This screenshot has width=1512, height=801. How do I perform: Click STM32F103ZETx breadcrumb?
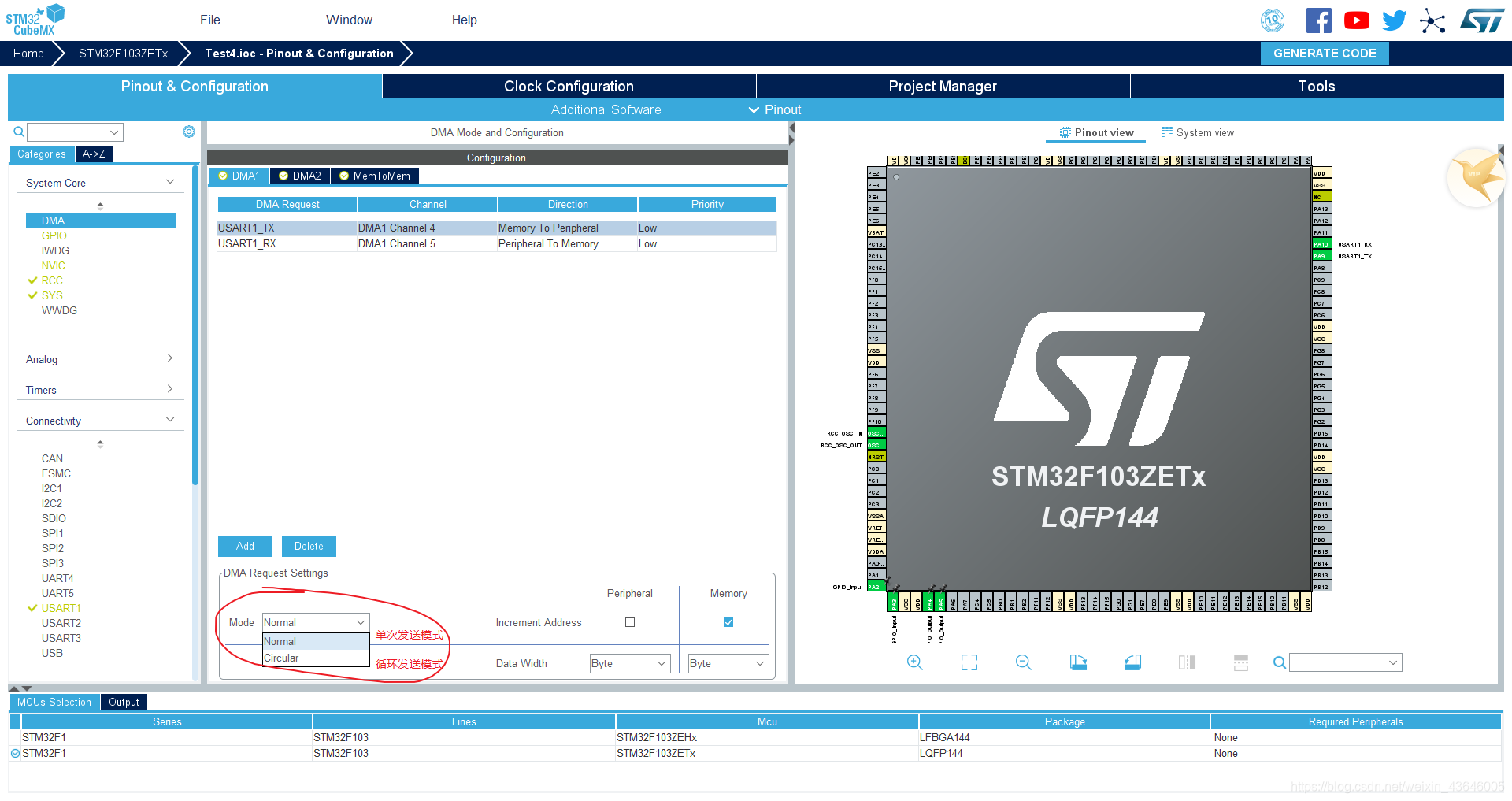(x=124, y=54)
